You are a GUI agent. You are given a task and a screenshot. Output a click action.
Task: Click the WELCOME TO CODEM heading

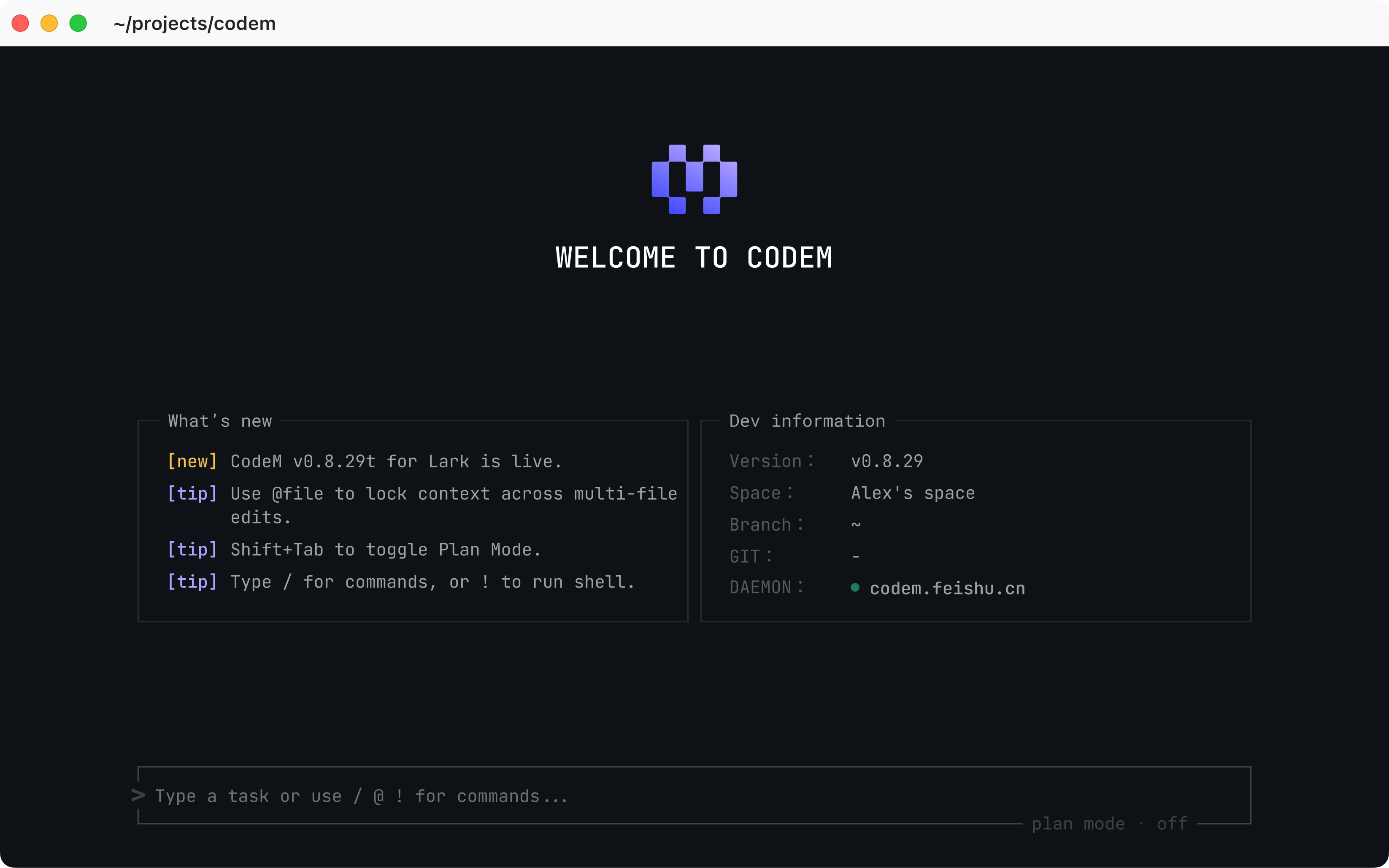[x=694, y=257]
